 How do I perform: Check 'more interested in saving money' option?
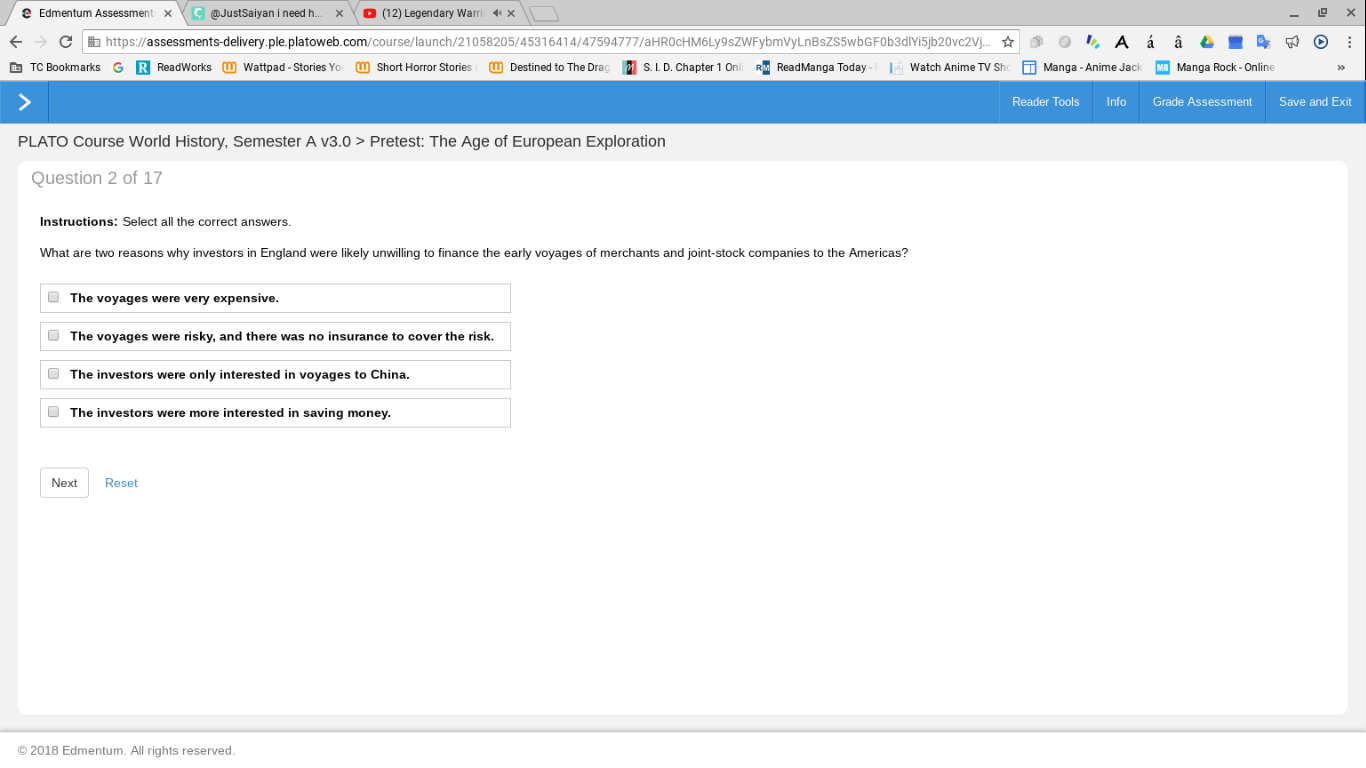point(54,411)
